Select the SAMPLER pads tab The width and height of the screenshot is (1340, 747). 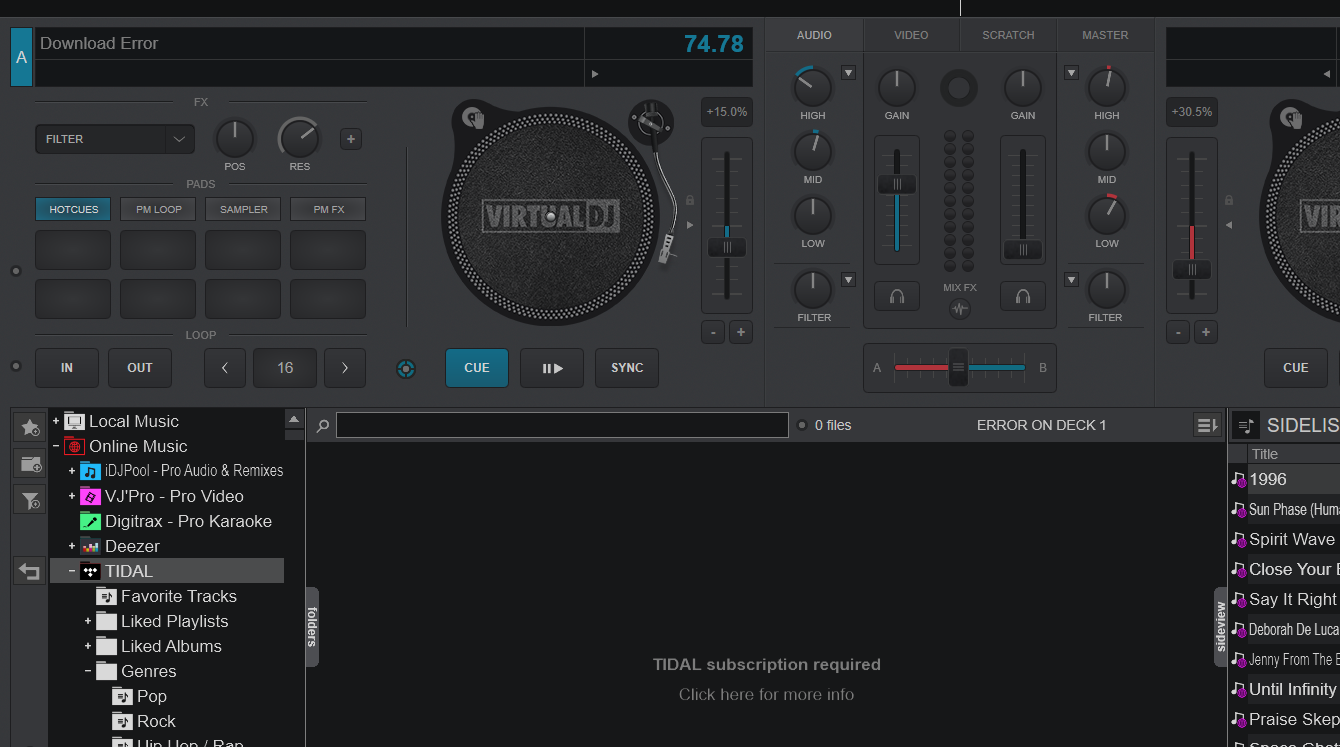pos(243,209)
